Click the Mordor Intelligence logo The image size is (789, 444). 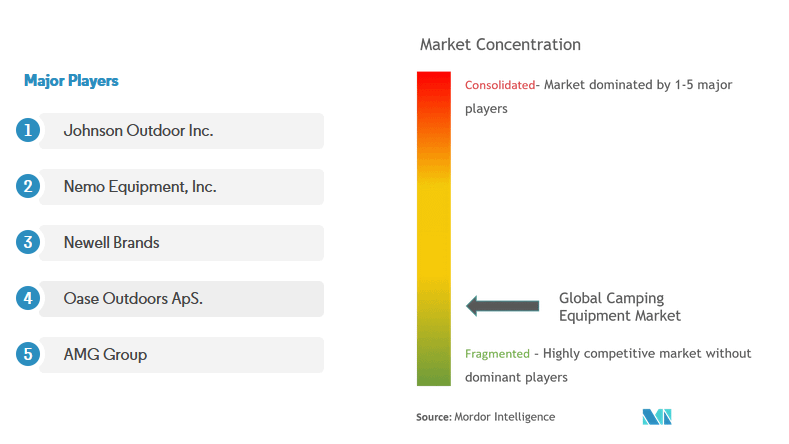point(657,416)
